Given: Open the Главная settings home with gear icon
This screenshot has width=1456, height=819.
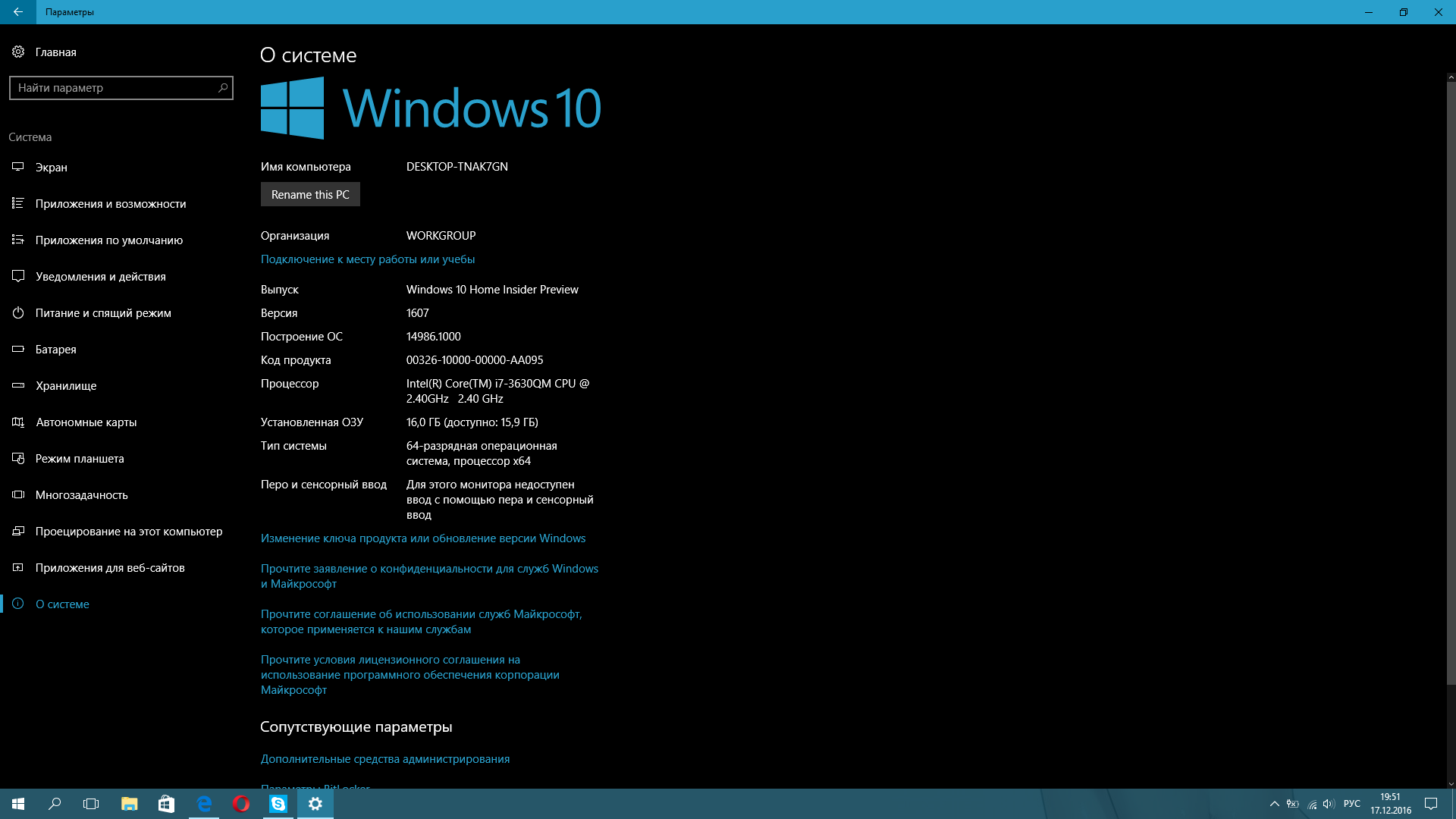Looking at the screenshot, I should (44, 52).
